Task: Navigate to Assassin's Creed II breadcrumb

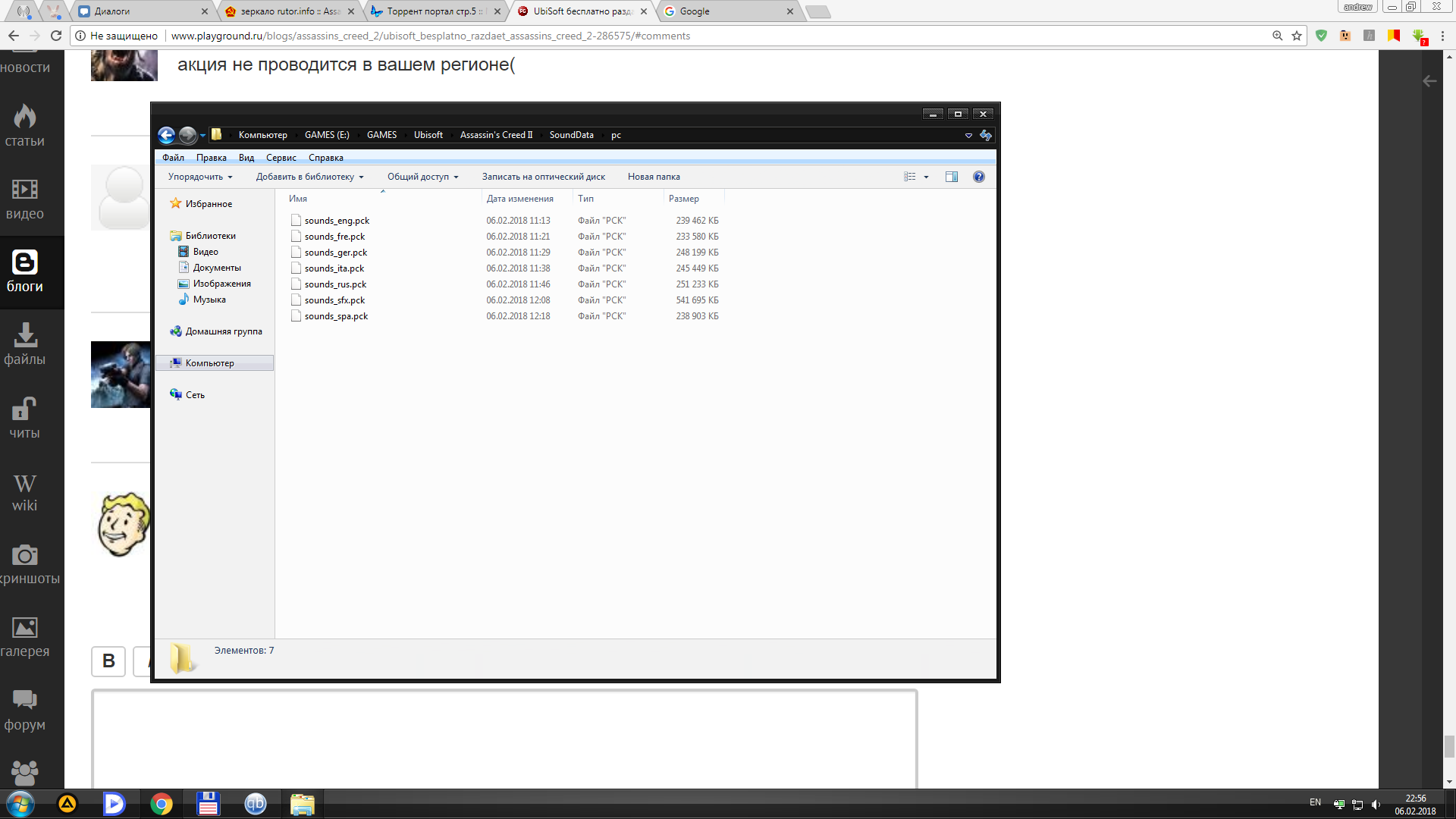Action: coord(496,135)
